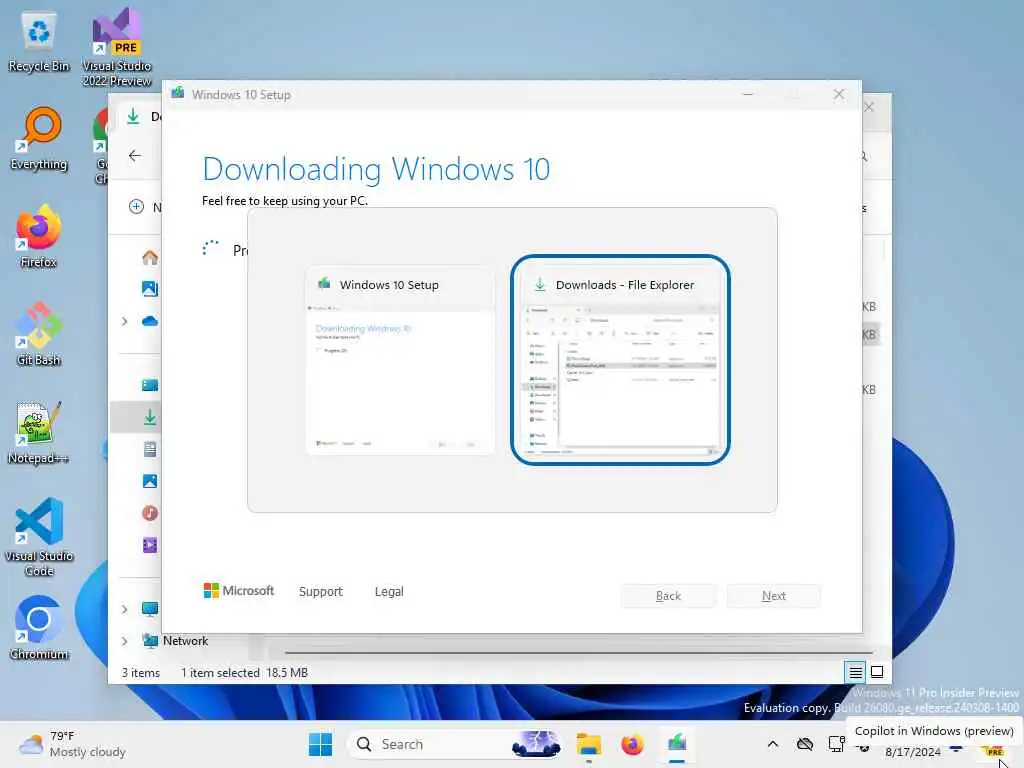Image resolution: width=1024 pixels, height=768 pixels.
Task: Select This PC icon in File Explorer sidebar
Action: [x=150, y=609]
